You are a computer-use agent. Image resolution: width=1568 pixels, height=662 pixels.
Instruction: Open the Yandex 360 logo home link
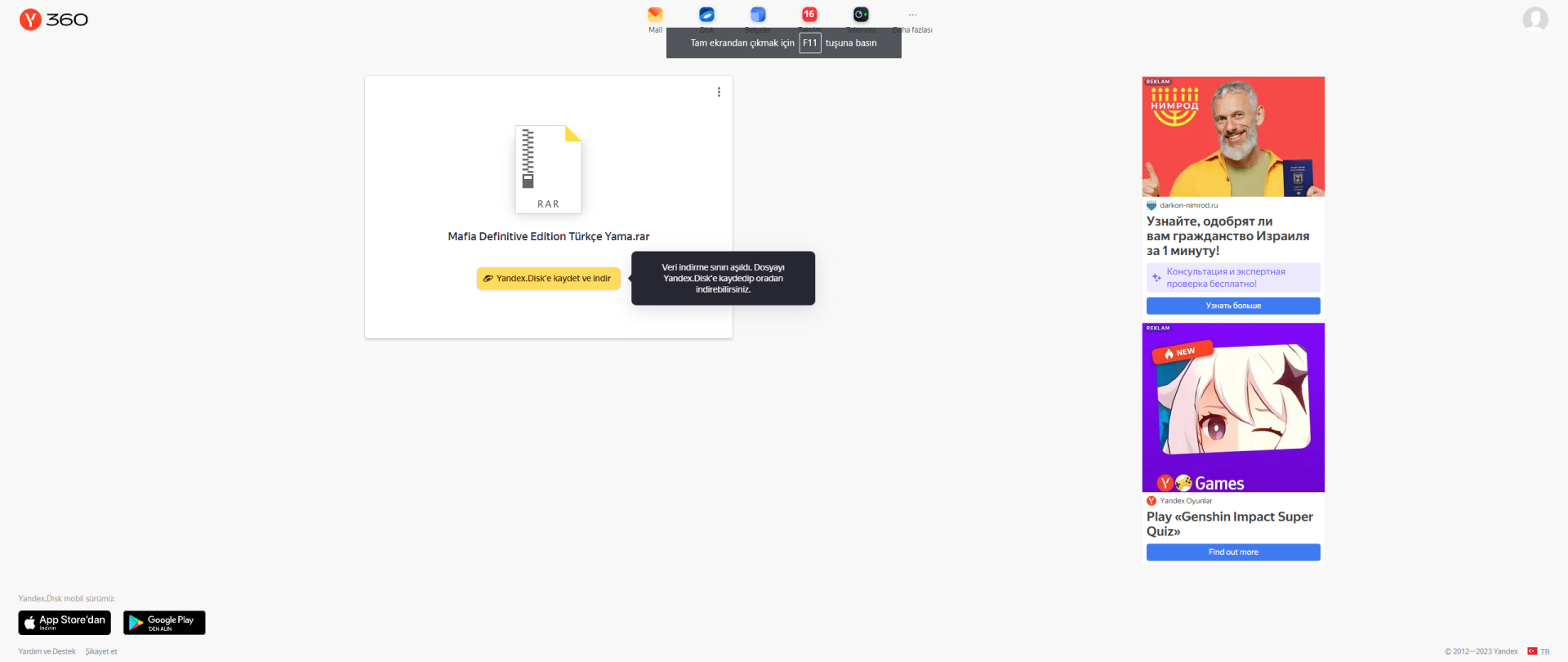(x=54, y=20)
